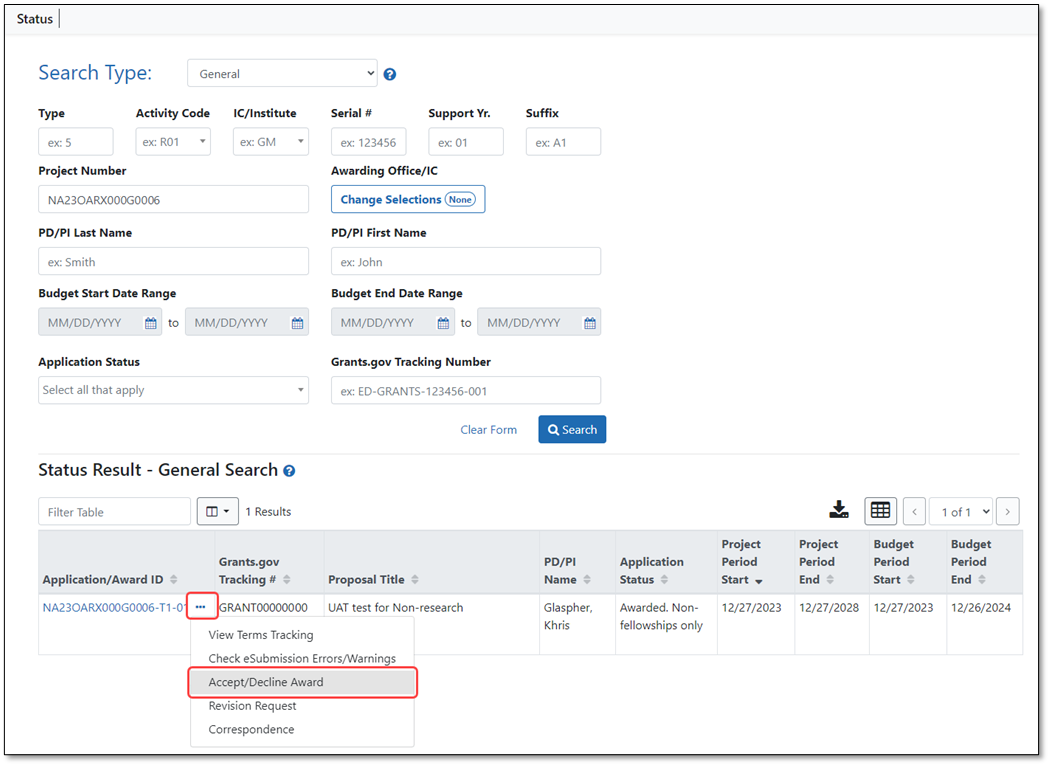Viewport: 1050px width, 766px height.
Task: Choose Revision Request from the menu
Action: point(252,706)
